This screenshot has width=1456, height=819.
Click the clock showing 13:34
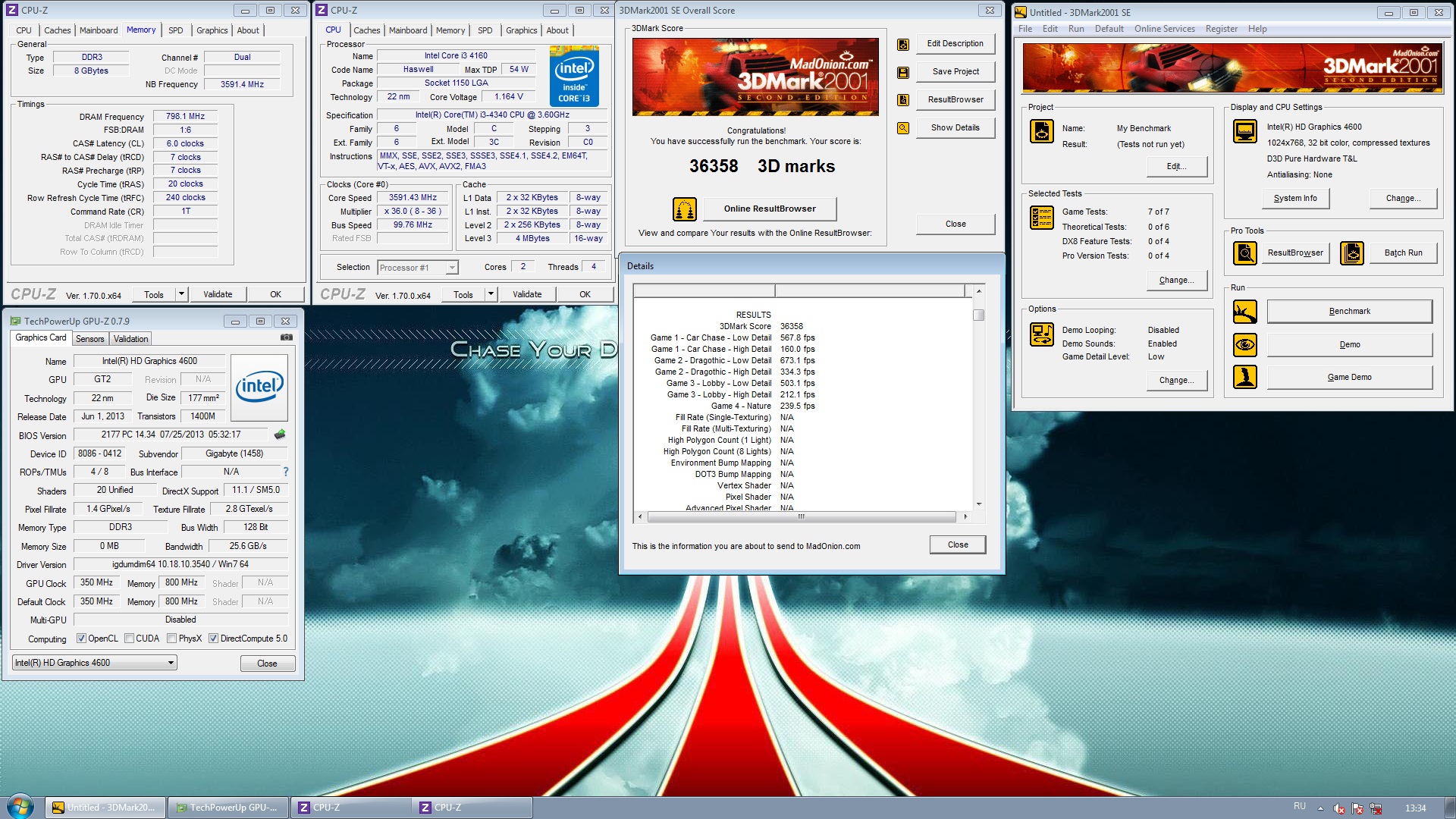(x=1415, y=808)
